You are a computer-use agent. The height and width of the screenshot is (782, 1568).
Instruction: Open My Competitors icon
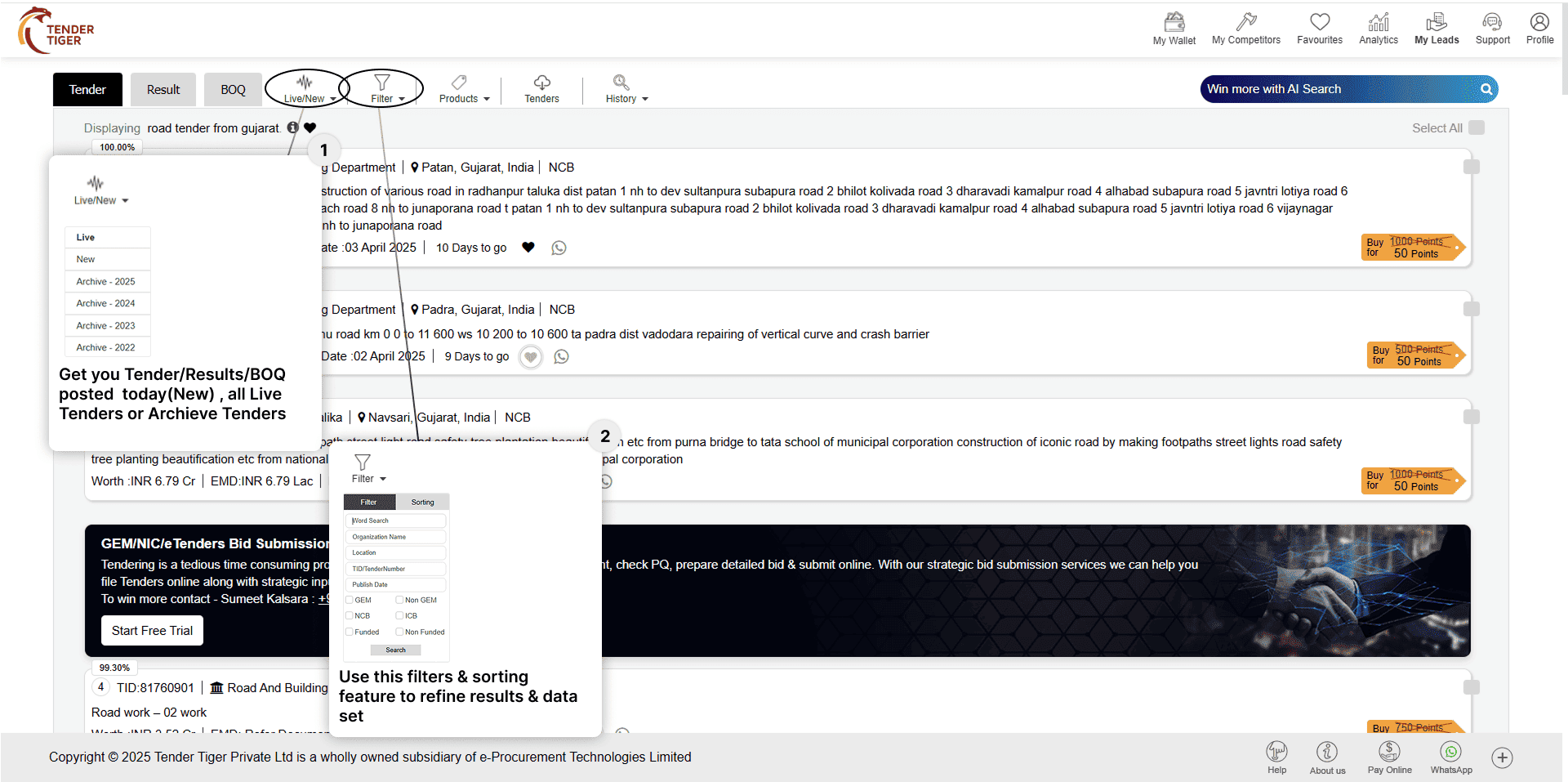pos(1245,23)
